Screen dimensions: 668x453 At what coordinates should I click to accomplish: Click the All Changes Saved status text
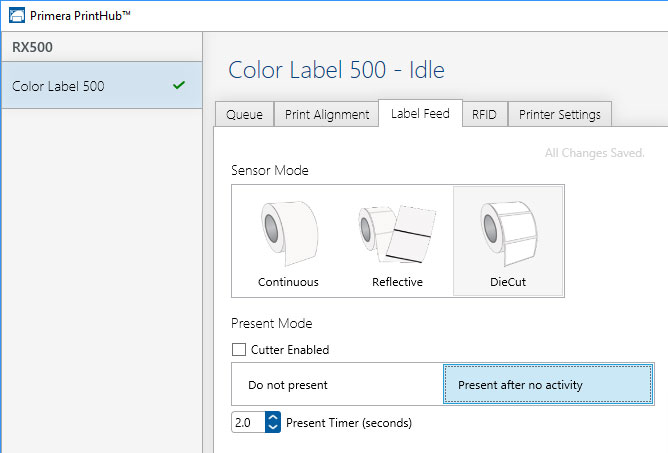click(x=595, y=153)
